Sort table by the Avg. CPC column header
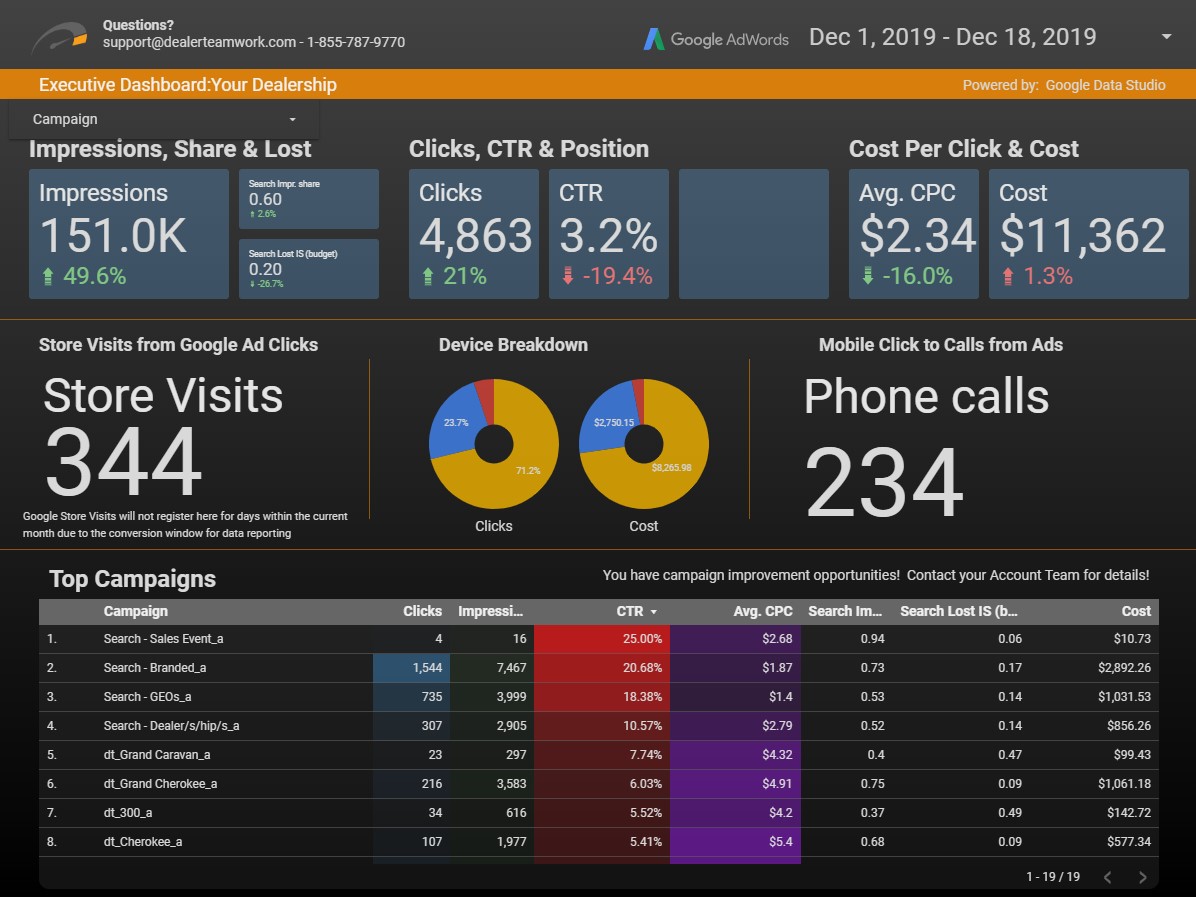 tap(765, 611)
